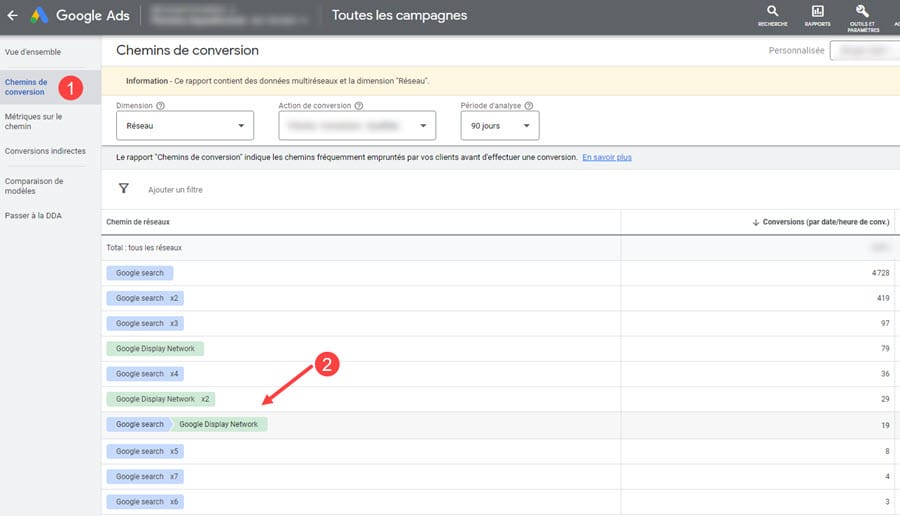
Task: Select the Google search x5 chip
Action: point(145,451)
